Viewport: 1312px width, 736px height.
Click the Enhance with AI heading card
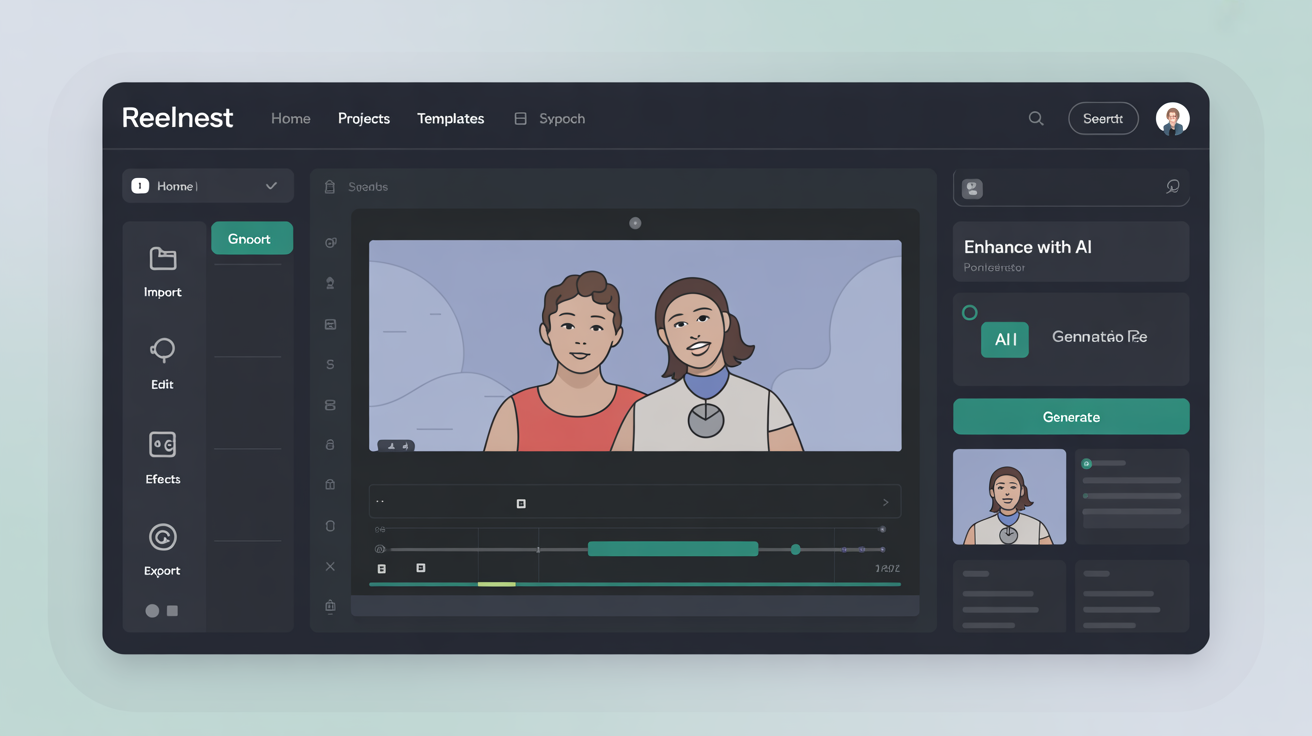pos(1071,252)
